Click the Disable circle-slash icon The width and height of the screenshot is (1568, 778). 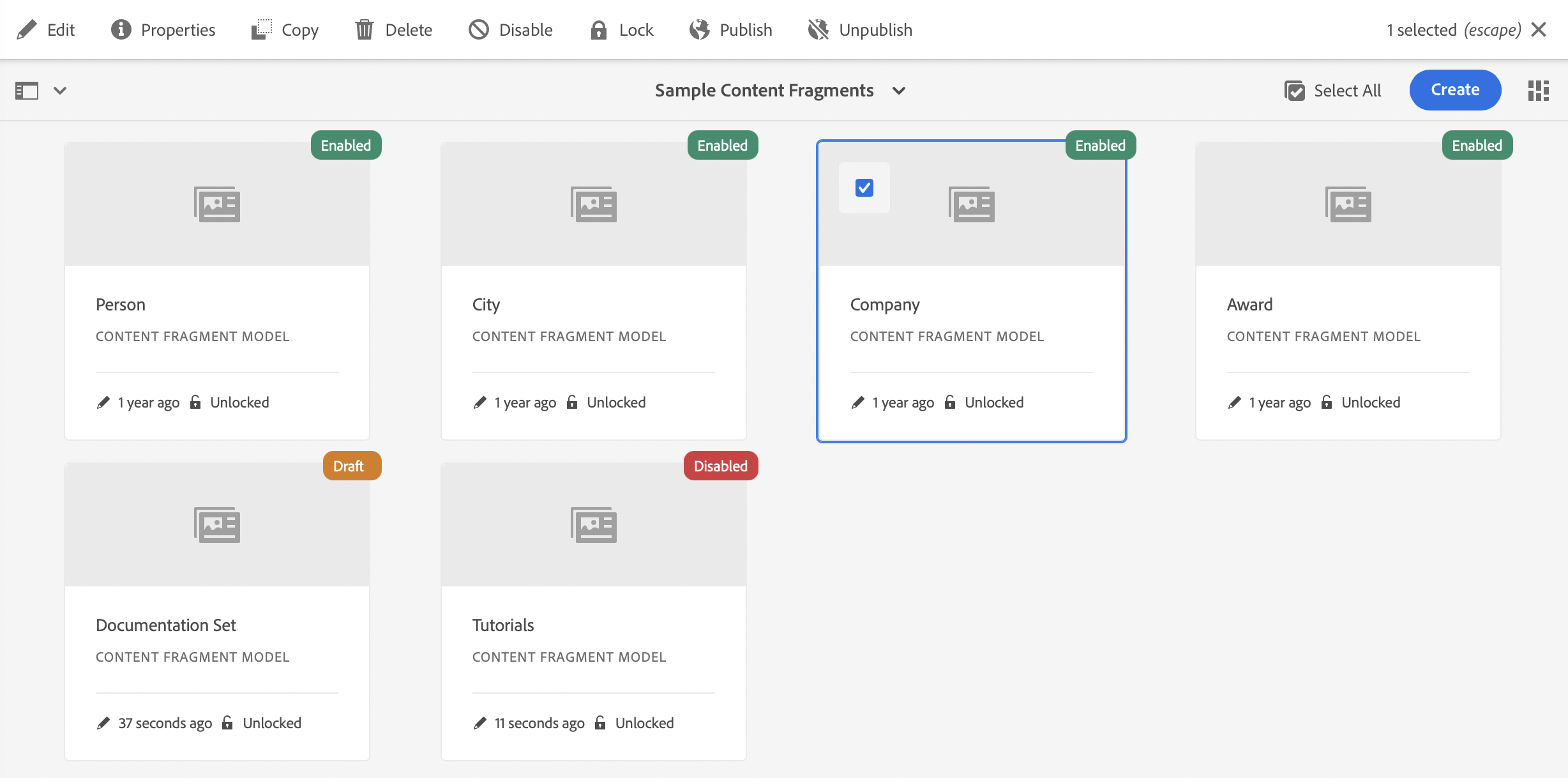tap(478, 30)
